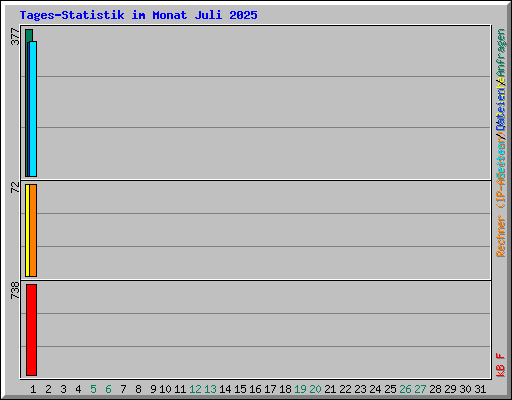Image resolution: width=512 pixels, height=400 pixels.
Task: Click the chart title 'Tages-Statistik im Monat Juli 2025'
Action: click(x=138, y=15)
